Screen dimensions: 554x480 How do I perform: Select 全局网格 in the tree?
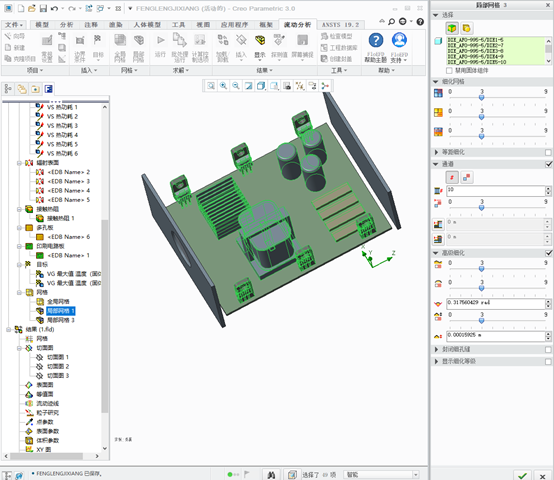tap(58, 302)
